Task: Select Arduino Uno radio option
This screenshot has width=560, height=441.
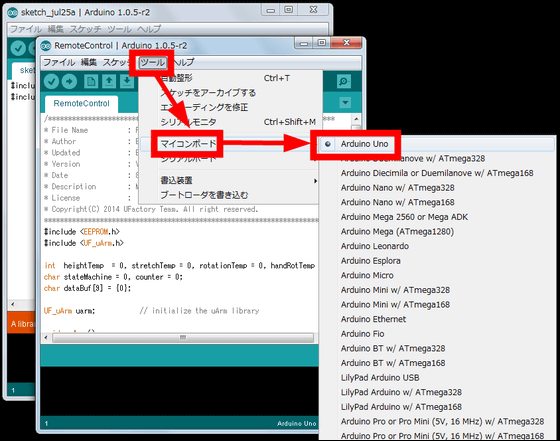Action: click(328, 144)
